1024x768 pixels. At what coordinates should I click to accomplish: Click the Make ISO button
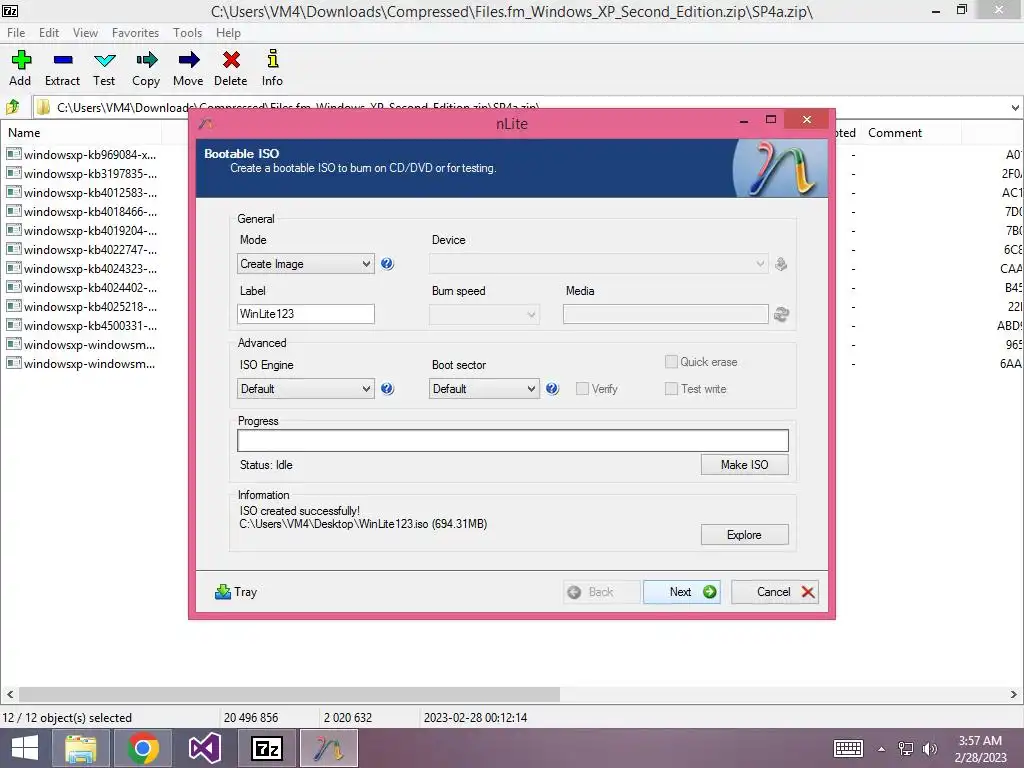(744, 464)
